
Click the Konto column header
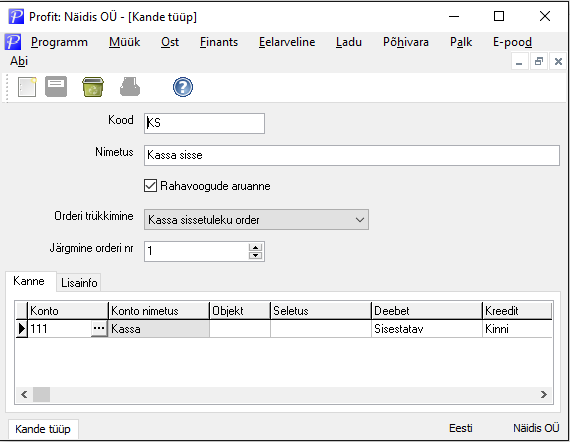(x=68, y=311)
